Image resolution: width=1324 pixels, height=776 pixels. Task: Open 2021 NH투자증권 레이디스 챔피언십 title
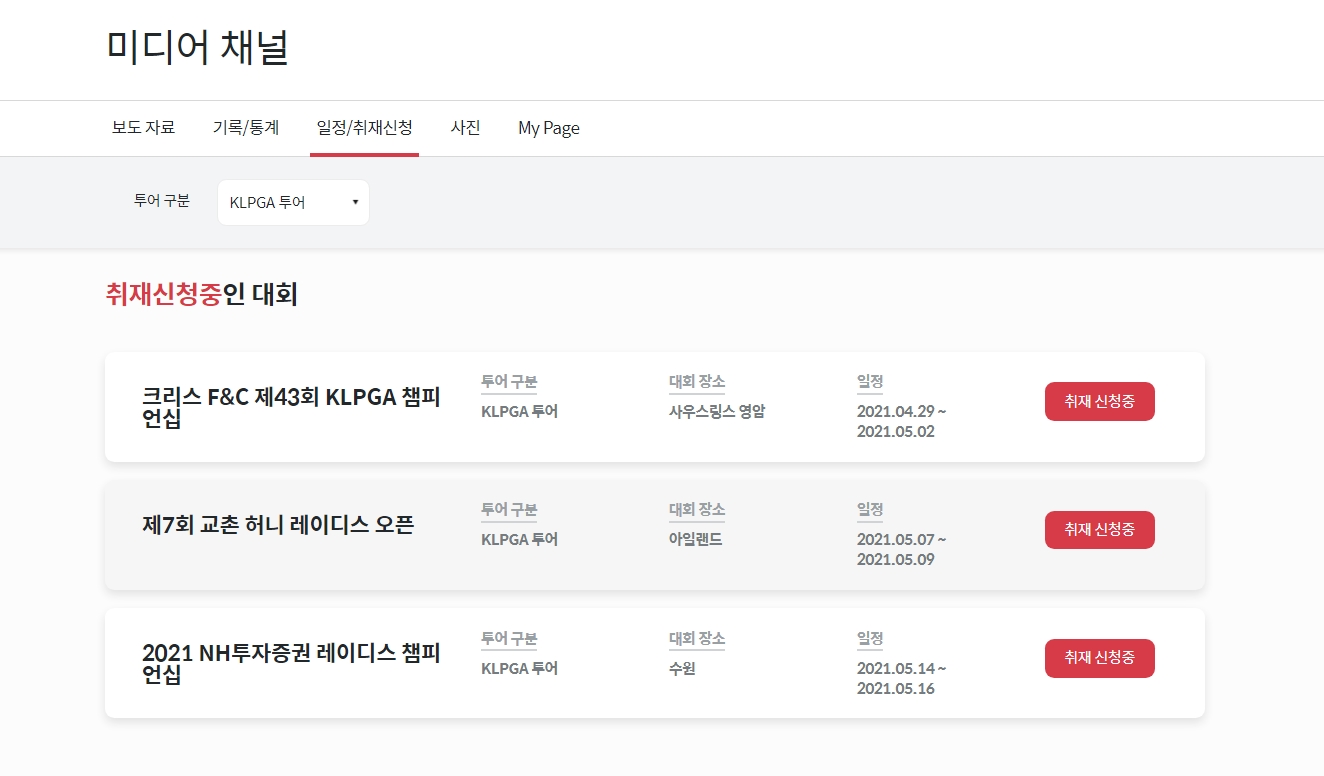coord(291,664)
